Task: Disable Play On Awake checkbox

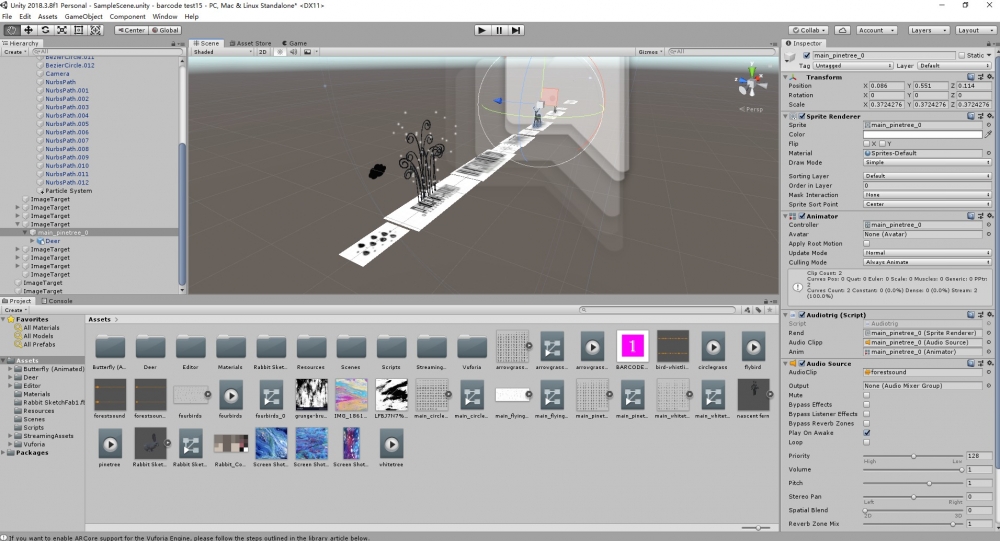Action: [867, 433]
